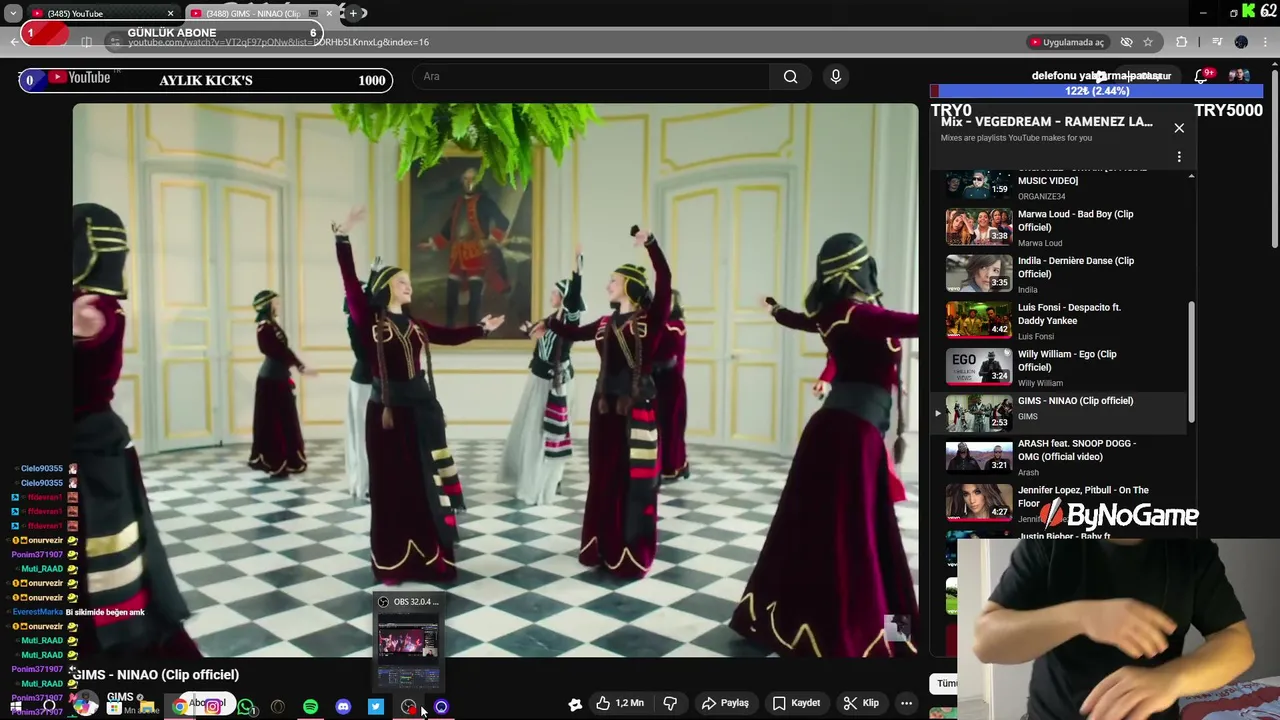Open the tab search dropdown arrow

pos(12,13)
